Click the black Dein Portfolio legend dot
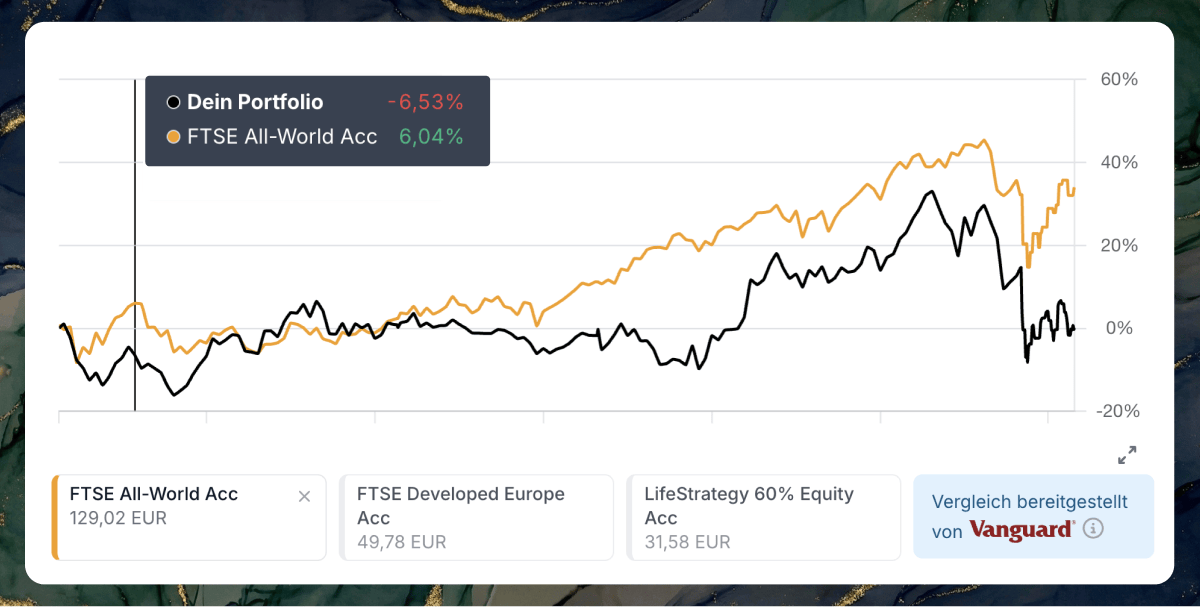The height and width of the screenshot is (607, 1200). 173,102
